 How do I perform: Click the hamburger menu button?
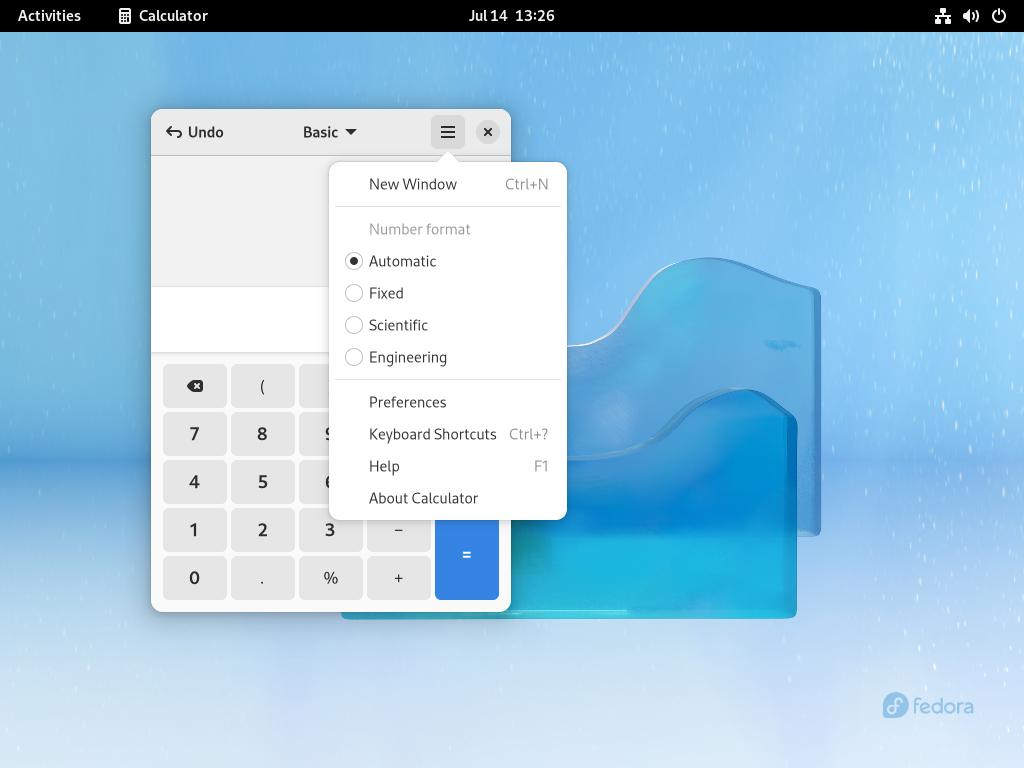click(x=447, y=132)
